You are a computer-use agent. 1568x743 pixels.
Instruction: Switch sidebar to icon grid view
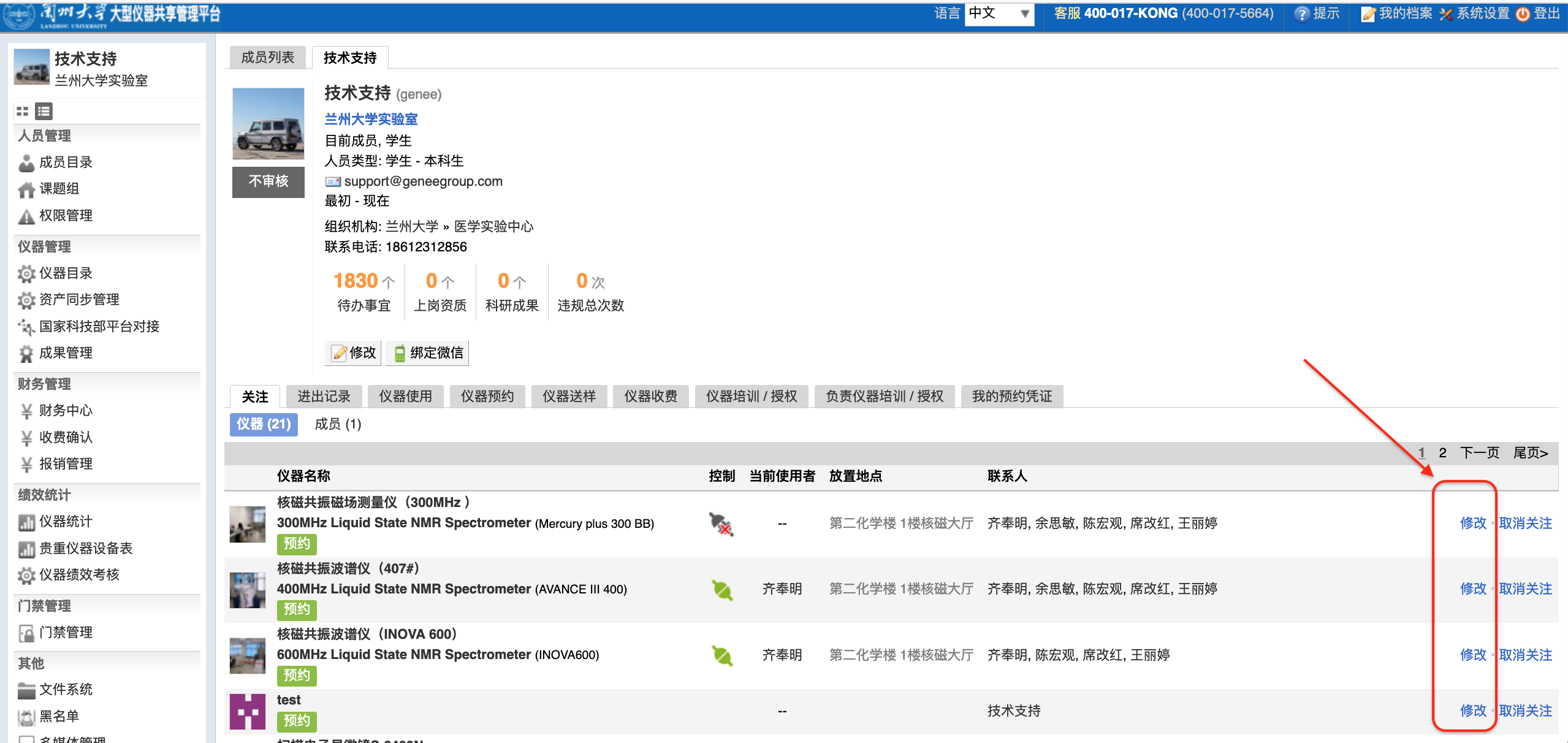(23, 112)
